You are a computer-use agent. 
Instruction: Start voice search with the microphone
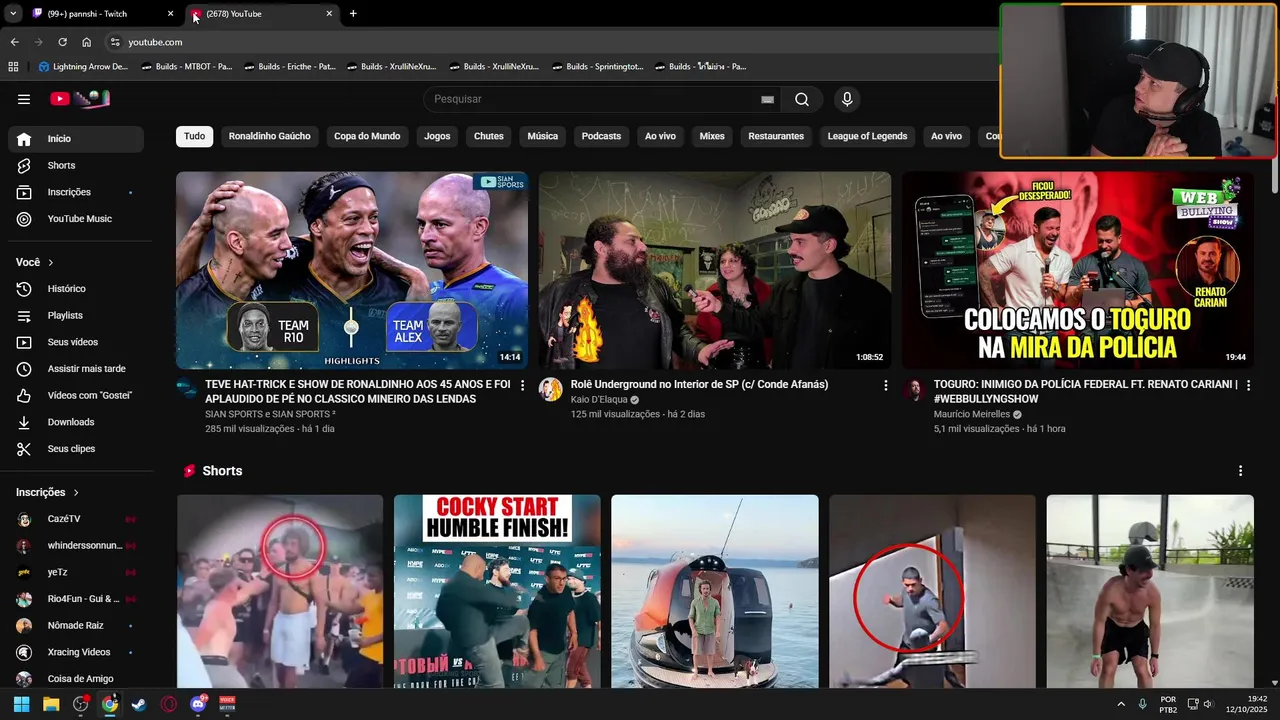(847, 99)
